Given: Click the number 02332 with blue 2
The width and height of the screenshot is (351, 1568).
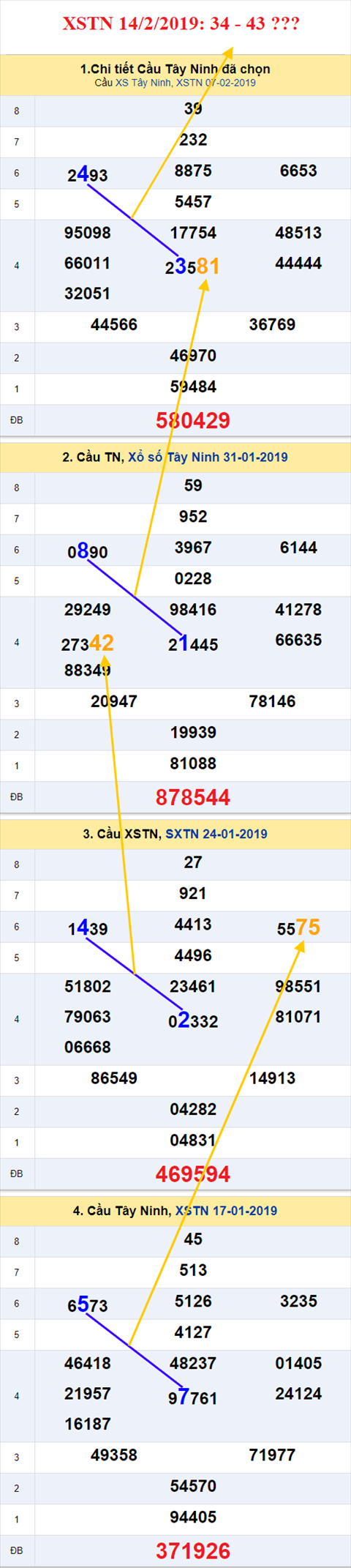Looking at the screenshot, I should [193, 1020].
